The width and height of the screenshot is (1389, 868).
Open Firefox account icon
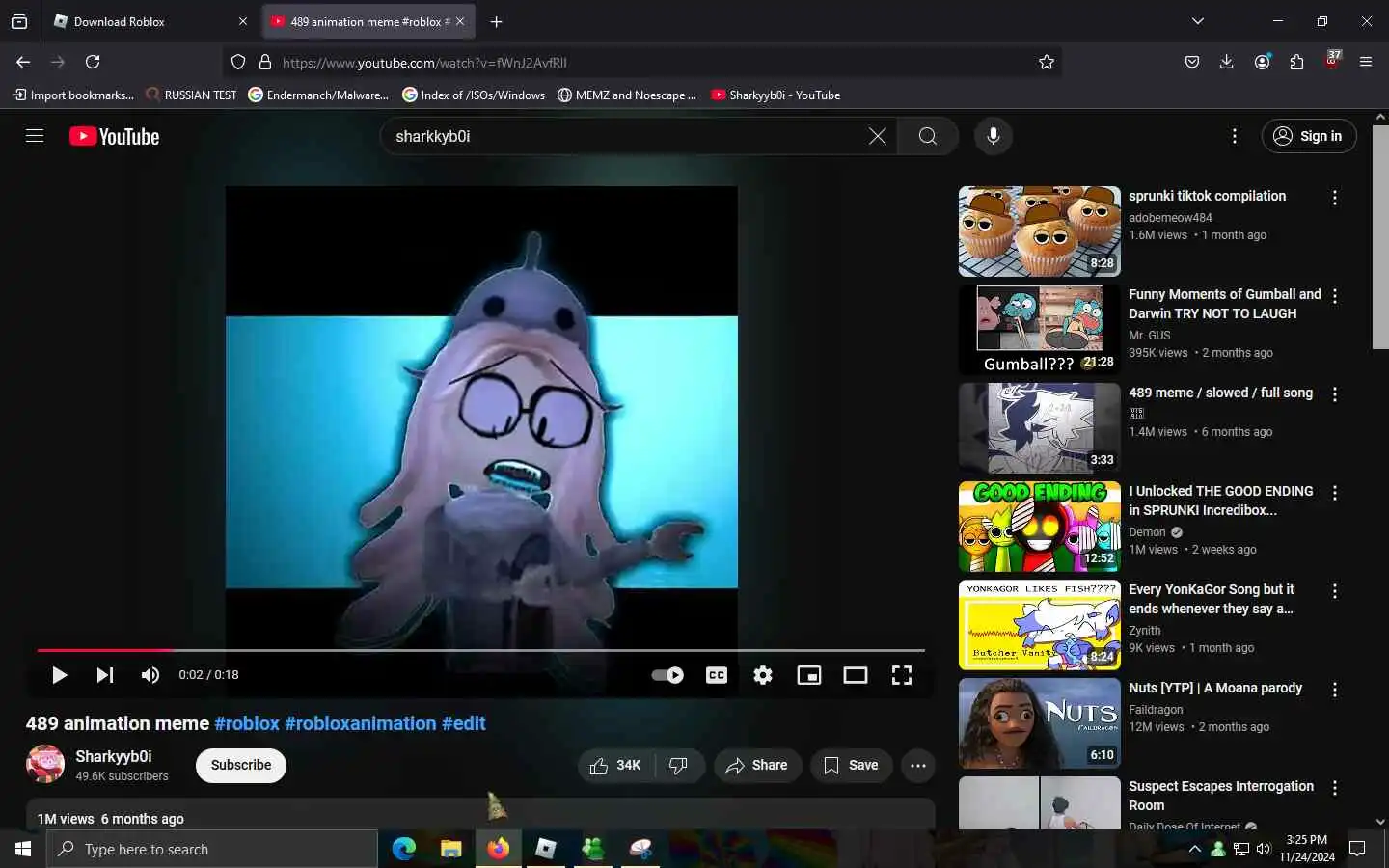click(x=1262, y=62)
